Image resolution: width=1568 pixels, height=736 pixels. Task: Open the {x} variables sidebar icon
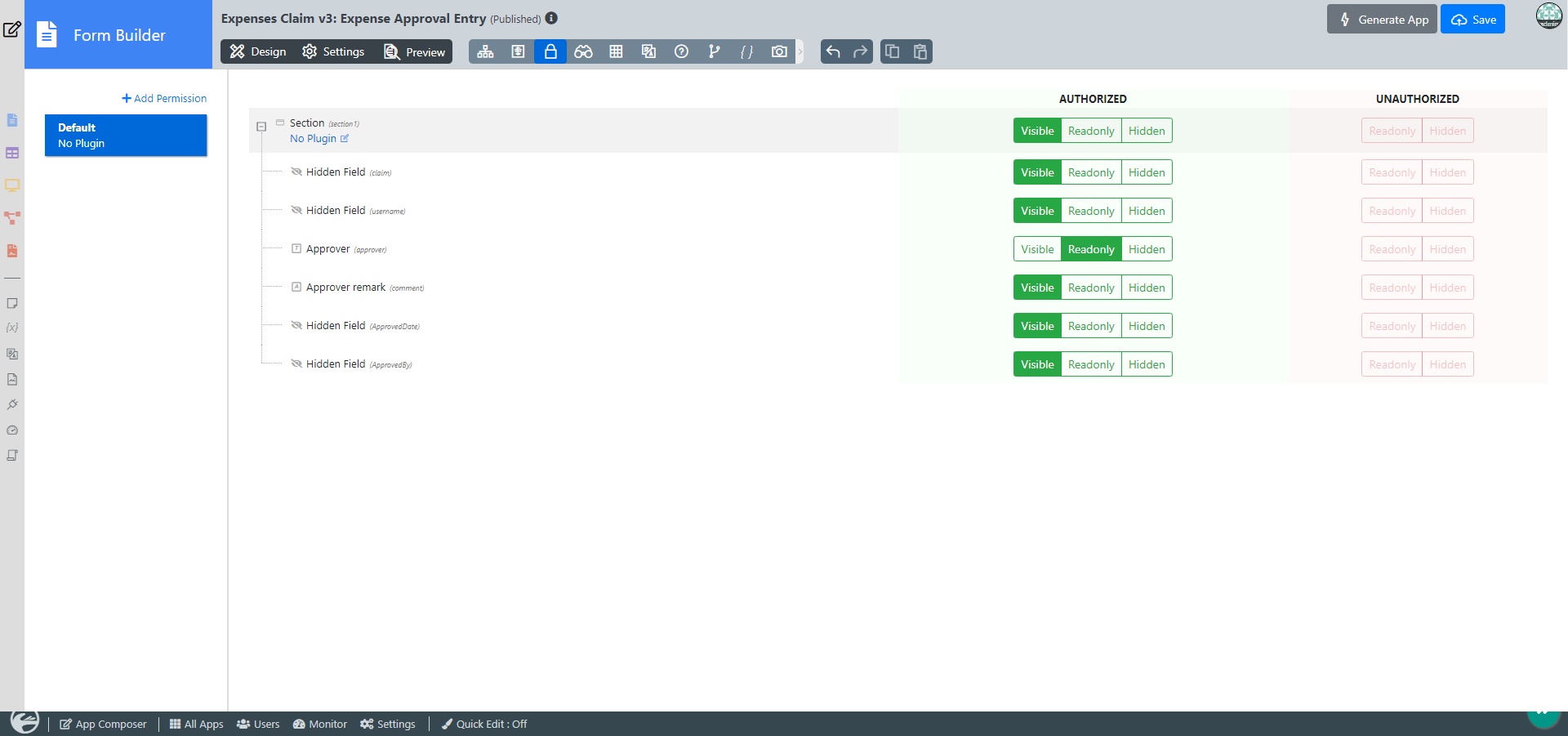(12, 328)
